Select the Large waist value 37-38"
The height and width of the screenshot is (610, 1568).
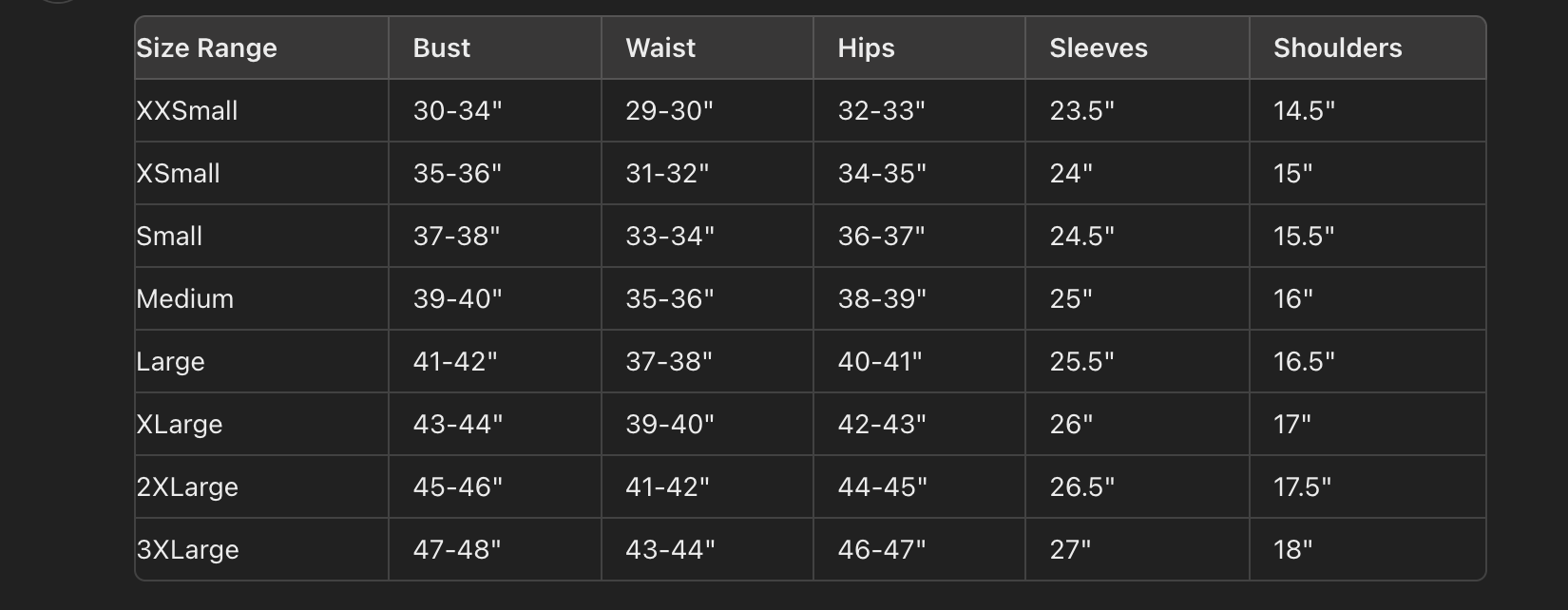tap(669, 362)
